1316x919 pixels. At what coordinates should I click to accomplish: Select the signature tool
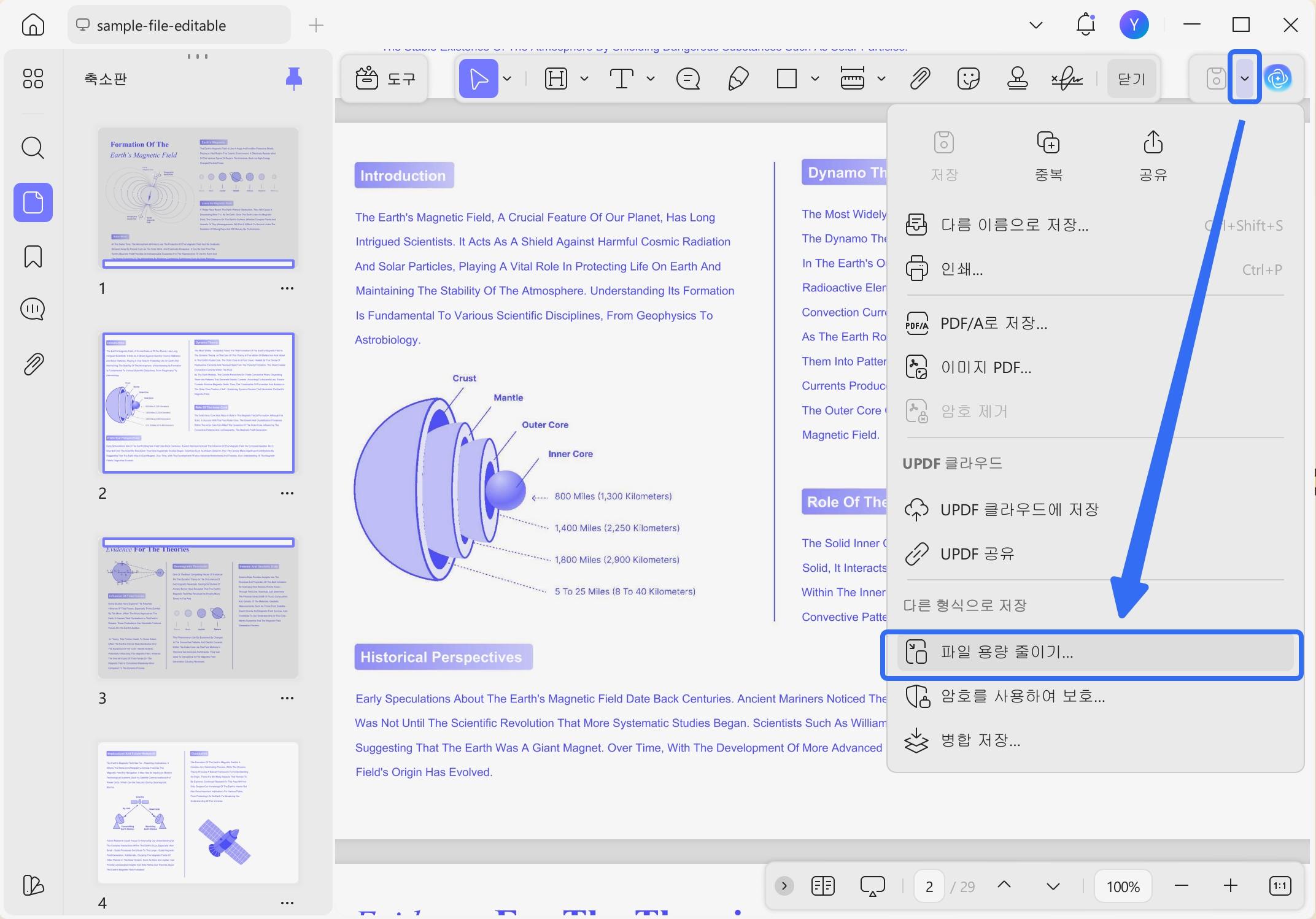point(1067,79)
